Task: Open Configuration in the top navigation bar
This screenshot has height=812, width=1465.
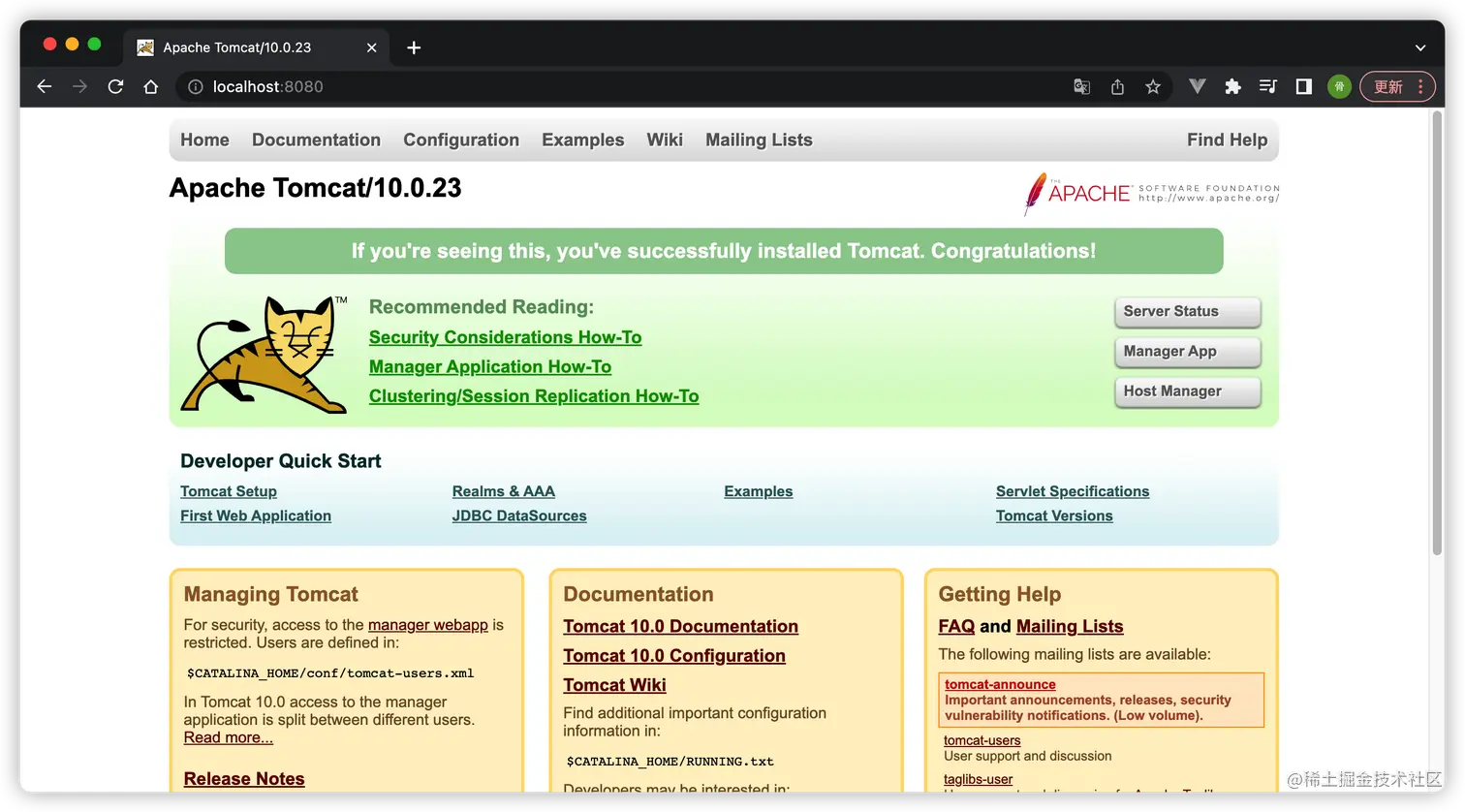Action: tap(461, 140)
